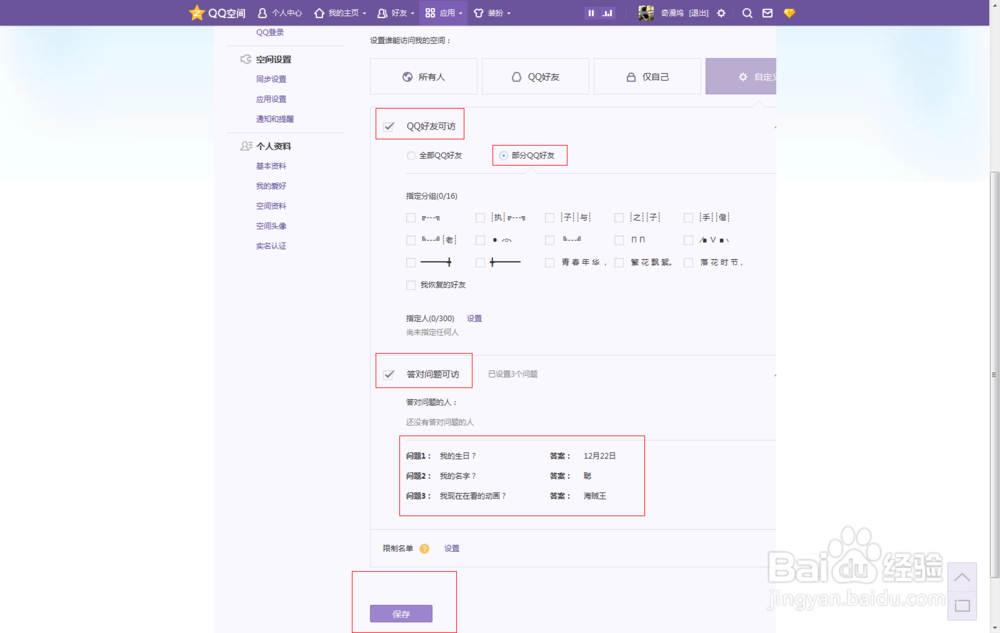Expand the 装扮 dropdown arrow
1000x633 pixels.
508,13
